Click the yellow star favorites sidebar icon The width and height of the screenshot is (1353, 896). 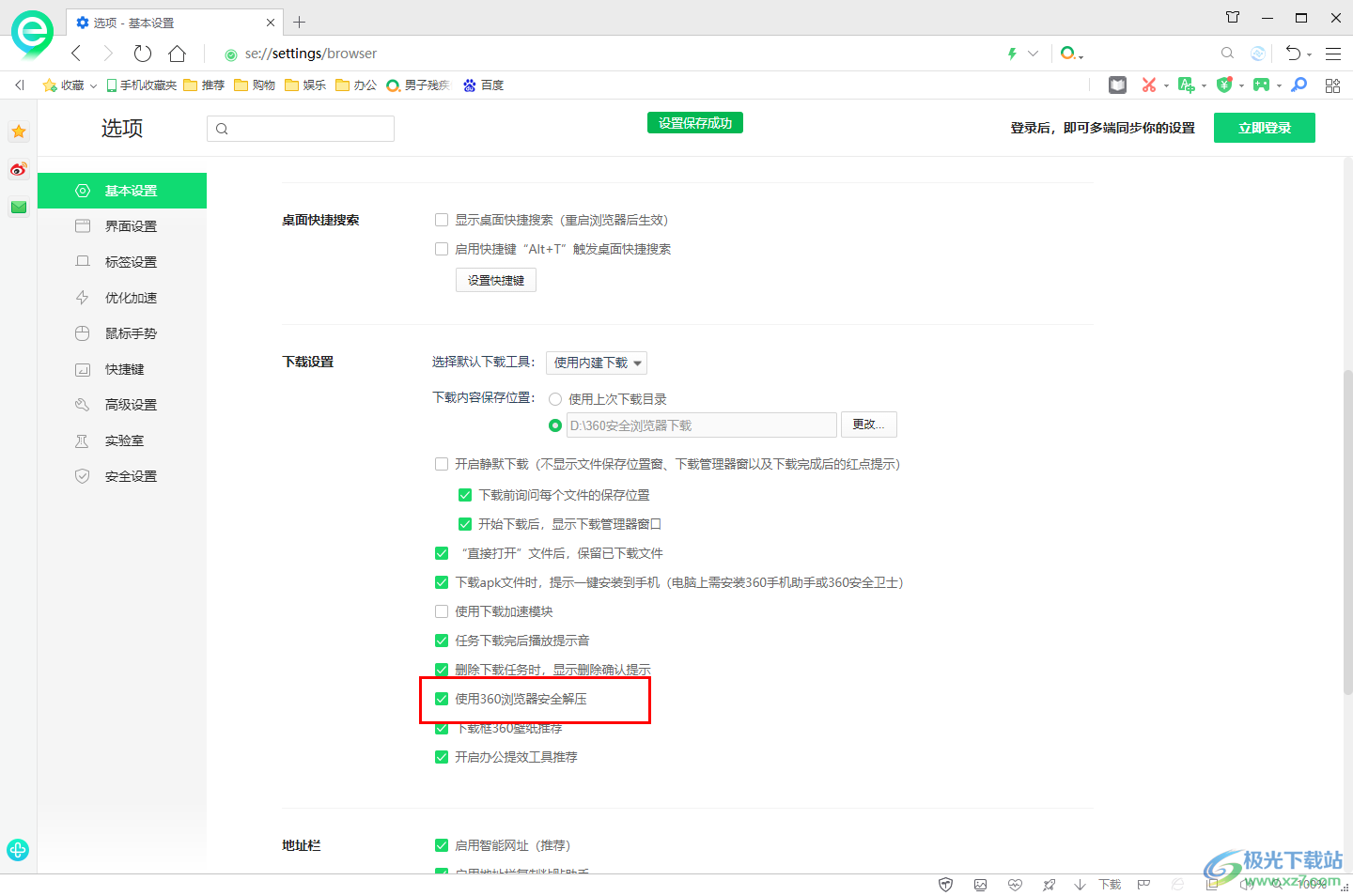pyautogui.click(x=19, y=131)
